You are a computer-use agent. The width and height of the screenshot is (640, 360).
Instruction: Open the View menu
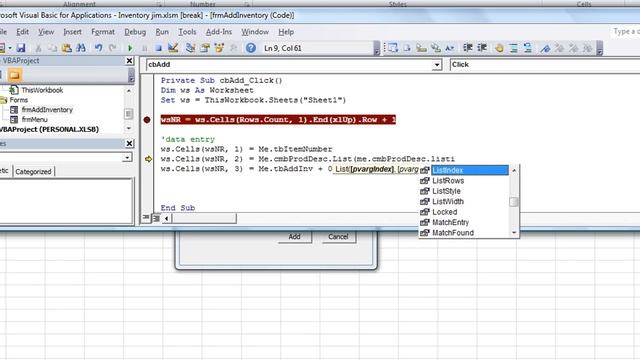(46, 32)
